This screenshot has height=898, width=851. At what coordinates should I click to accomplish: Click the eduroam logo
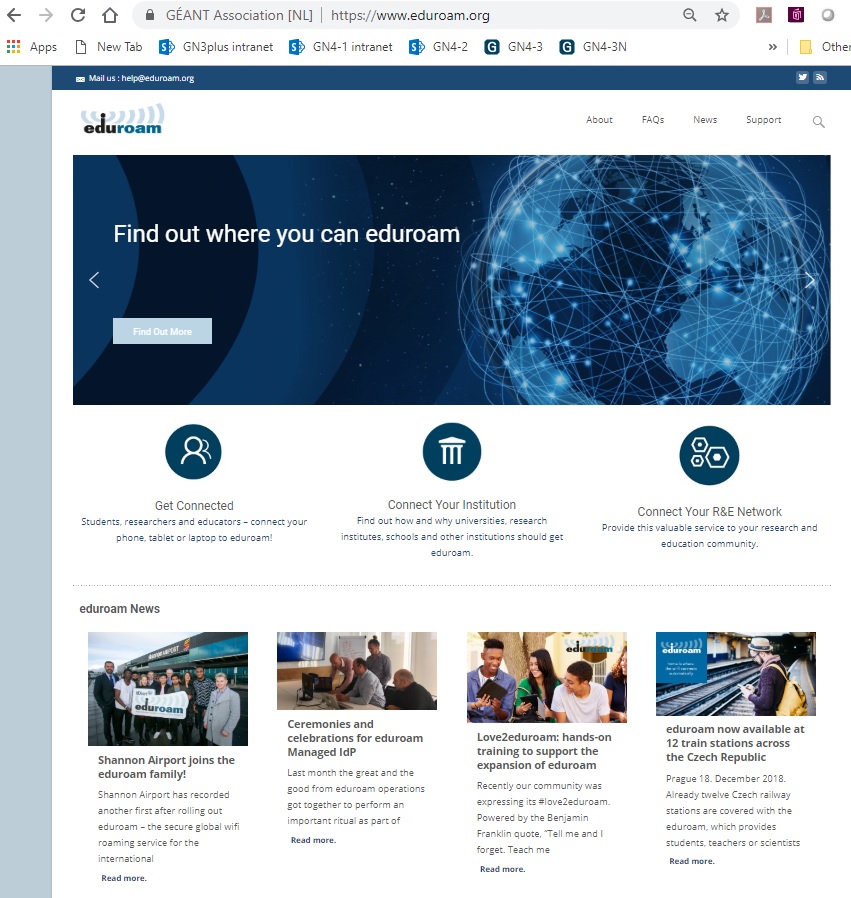(122, 120)
